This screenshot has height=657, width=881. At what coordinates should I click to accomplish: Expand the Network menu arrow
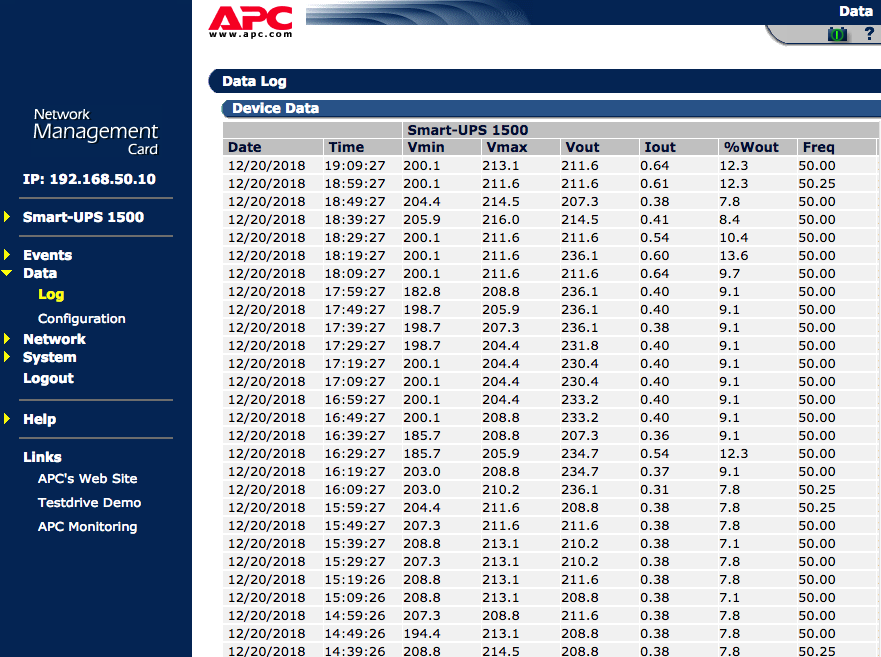point(7,339)
